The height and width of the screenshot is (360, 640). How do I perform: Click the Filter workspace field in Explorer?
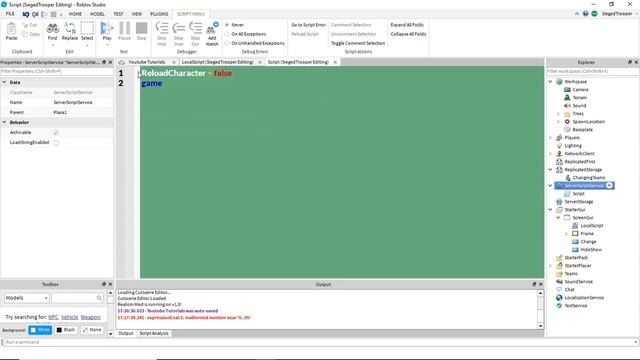tap(593, 71)
